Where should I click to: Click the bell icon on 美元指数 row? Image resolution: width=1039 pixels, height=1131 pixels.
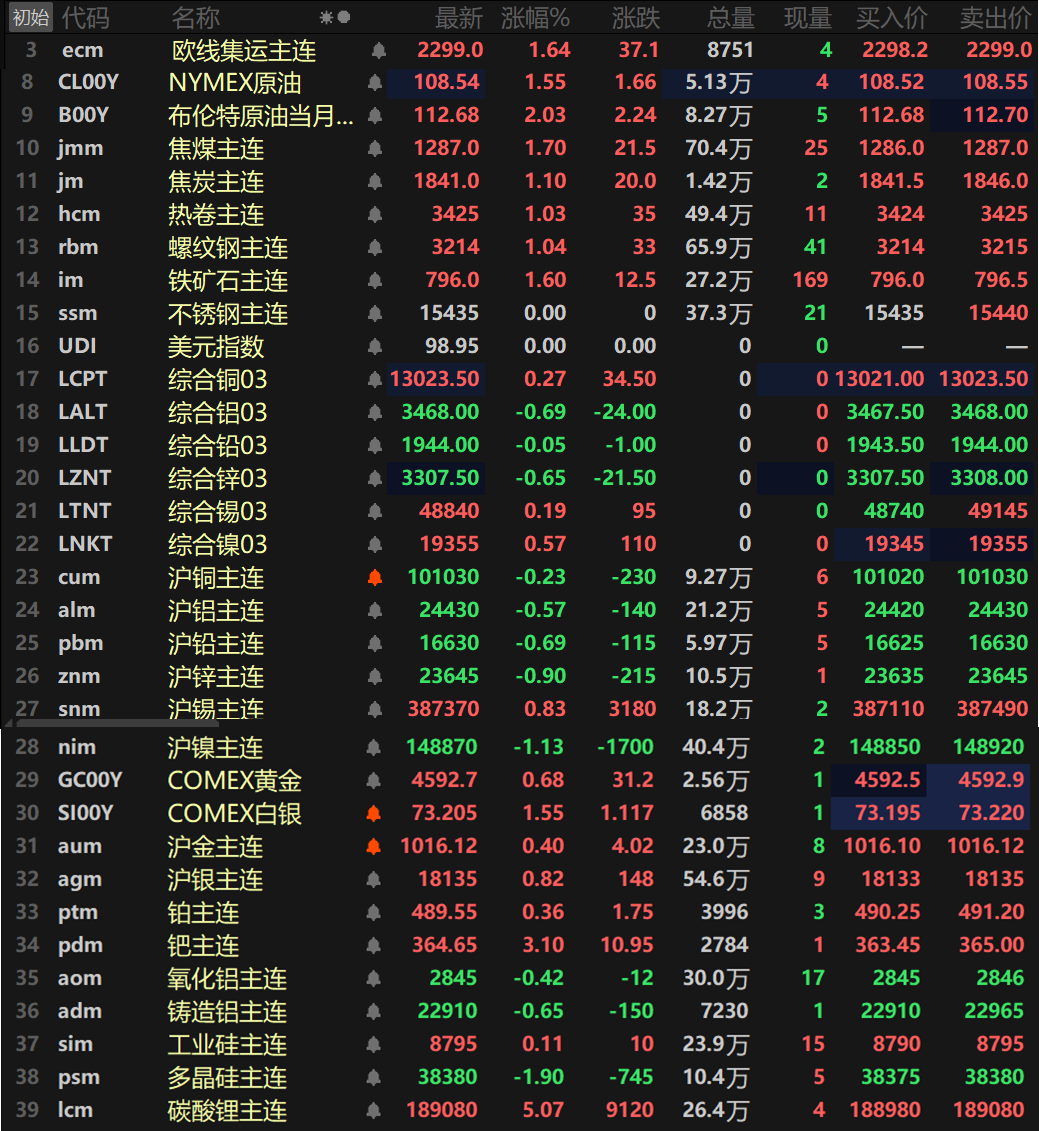click(x=375, y=347)
